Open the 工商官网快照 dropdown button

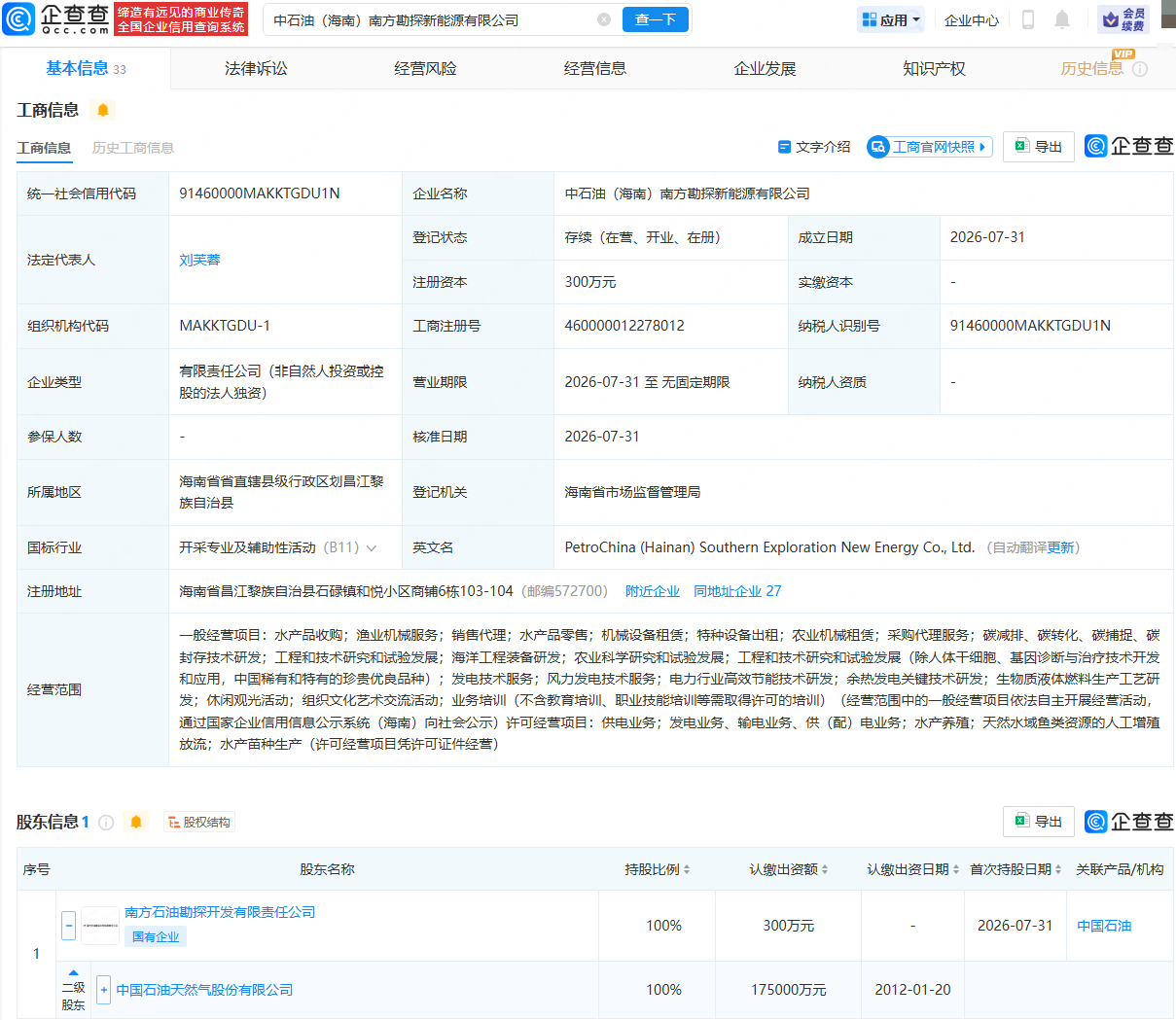pyautogui.click(x=930, y=147)
